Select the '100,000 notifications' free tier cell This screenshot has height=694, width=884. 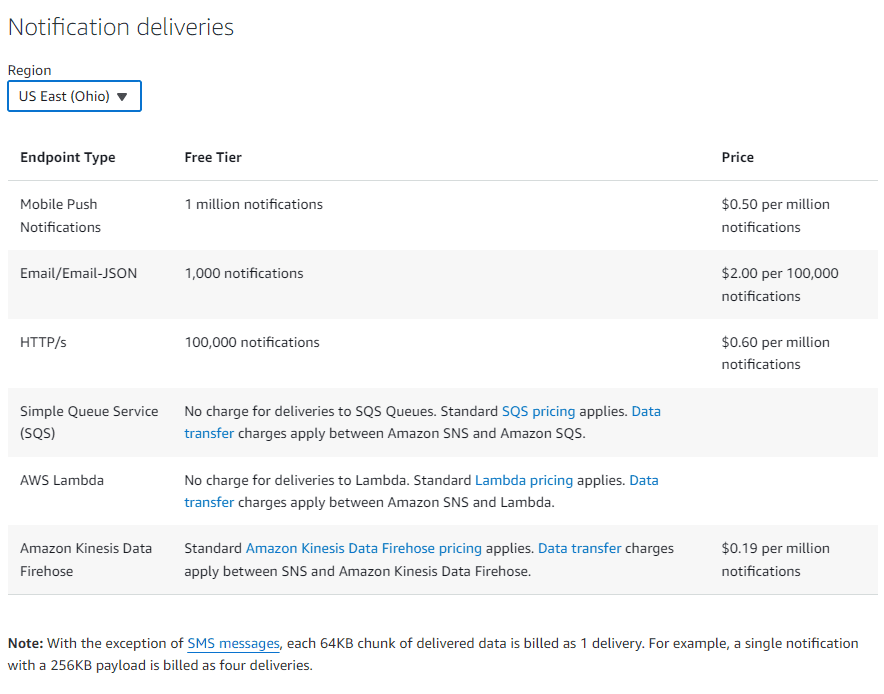pyautogui.click(x=252, y=342)
